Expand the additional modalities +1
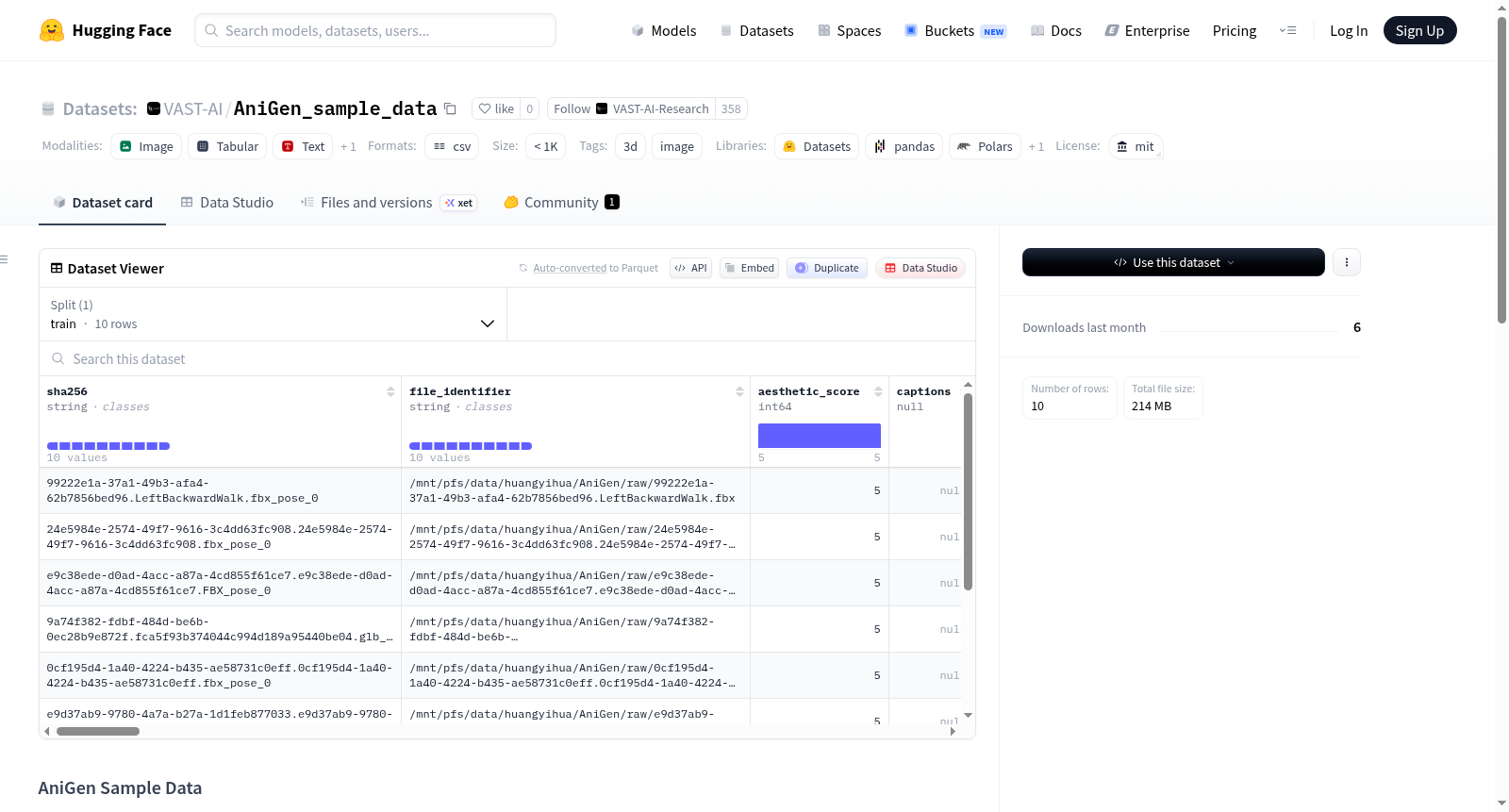The height and width of the screenshot is (812, 1509). tap(348, 147)
